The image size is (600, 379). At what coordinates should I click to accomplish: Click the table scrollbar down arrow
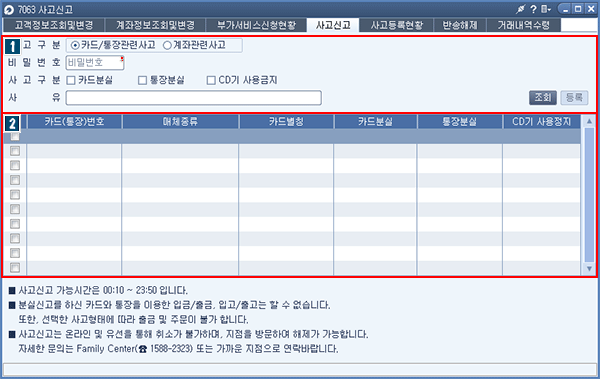pyautogui.click(x=589, y=269)
